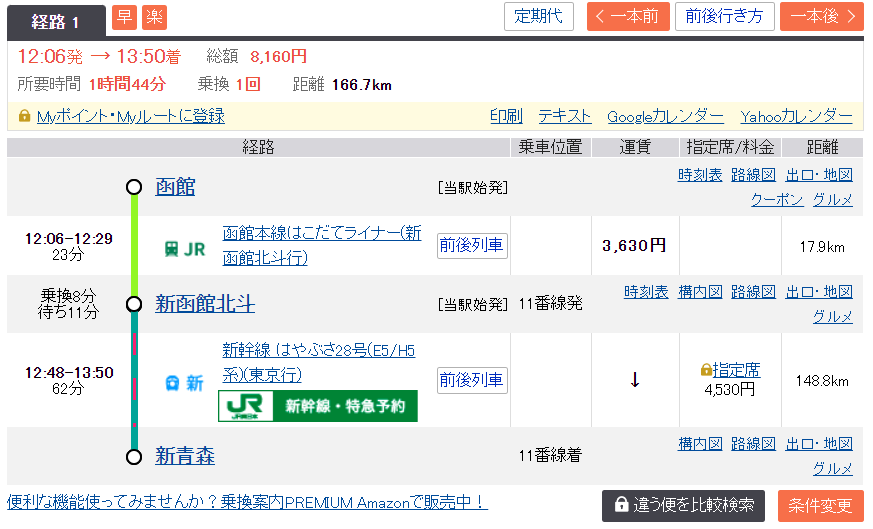The width and height of the screenshot is (873, 529).
Task: Open the Googleカレンダー link
Action: pos(665,116)
